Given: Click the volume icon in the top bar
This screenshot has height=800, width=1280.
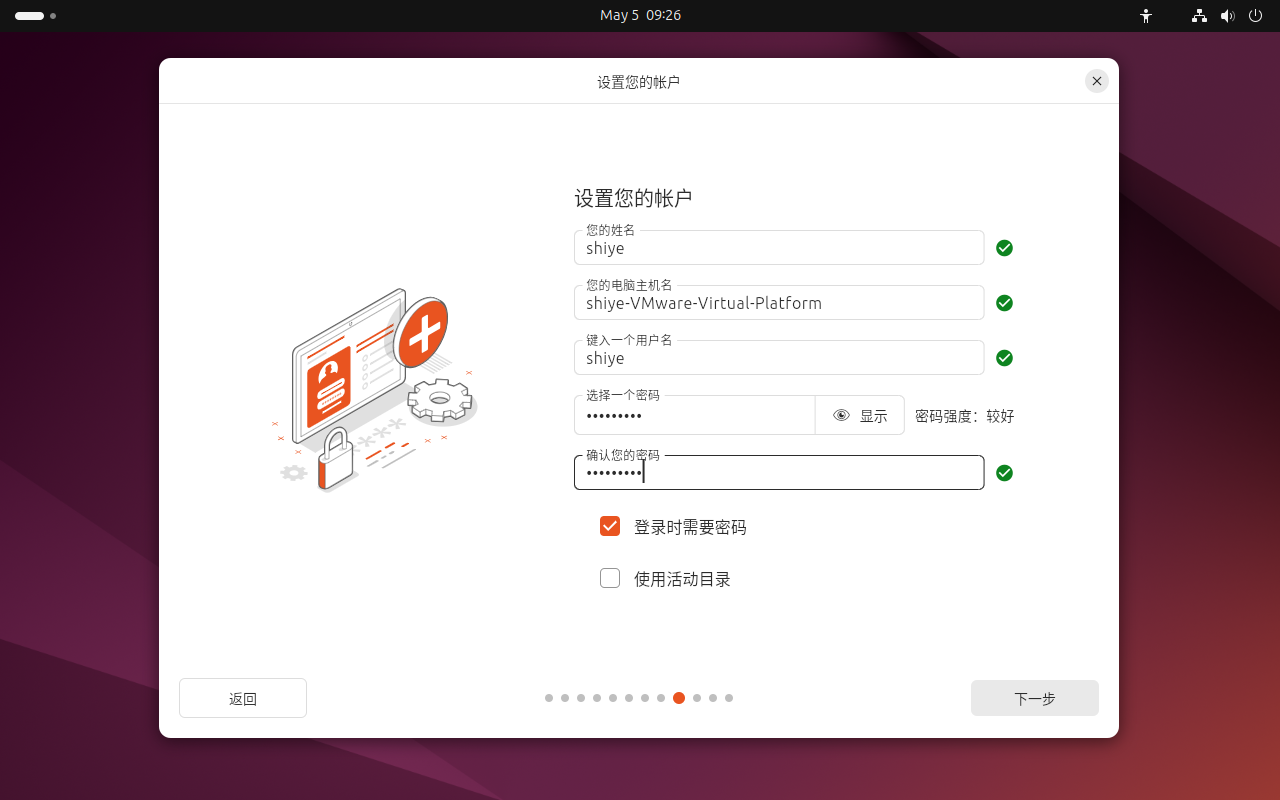Looking at the screenshot, I should pyautogui.click(x=1228, y=16).
